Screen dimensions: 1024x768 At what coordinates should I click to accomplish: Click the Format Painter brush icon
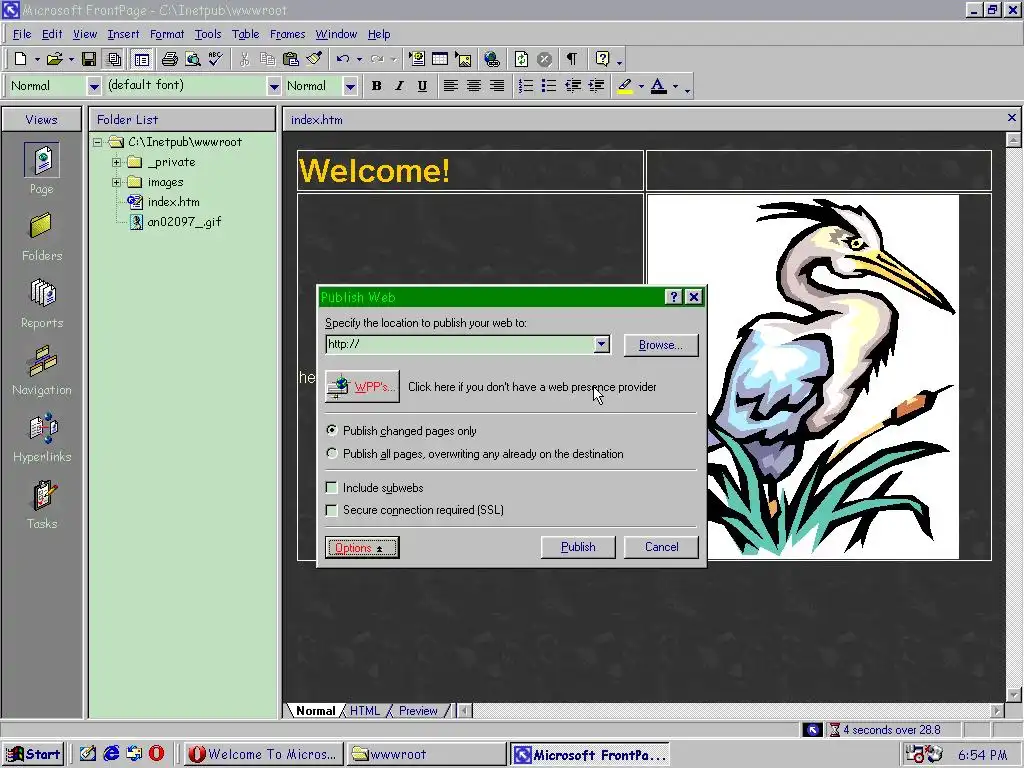point(314,59)
